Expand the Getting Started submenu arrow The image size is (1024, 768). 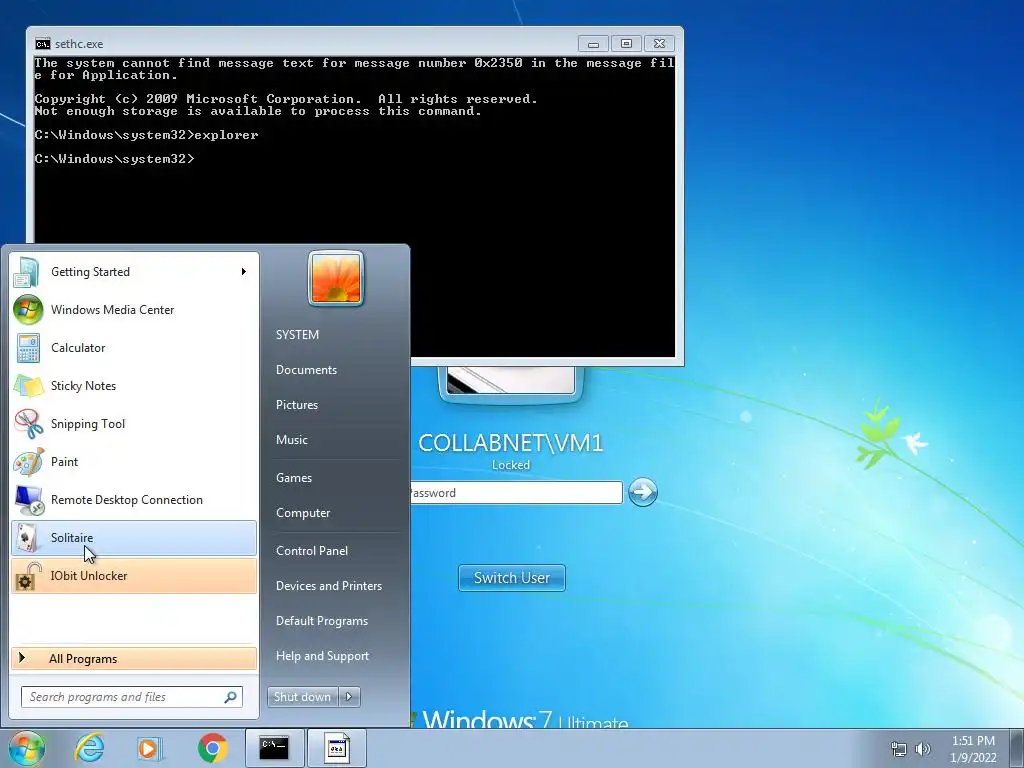coord(244,272)
